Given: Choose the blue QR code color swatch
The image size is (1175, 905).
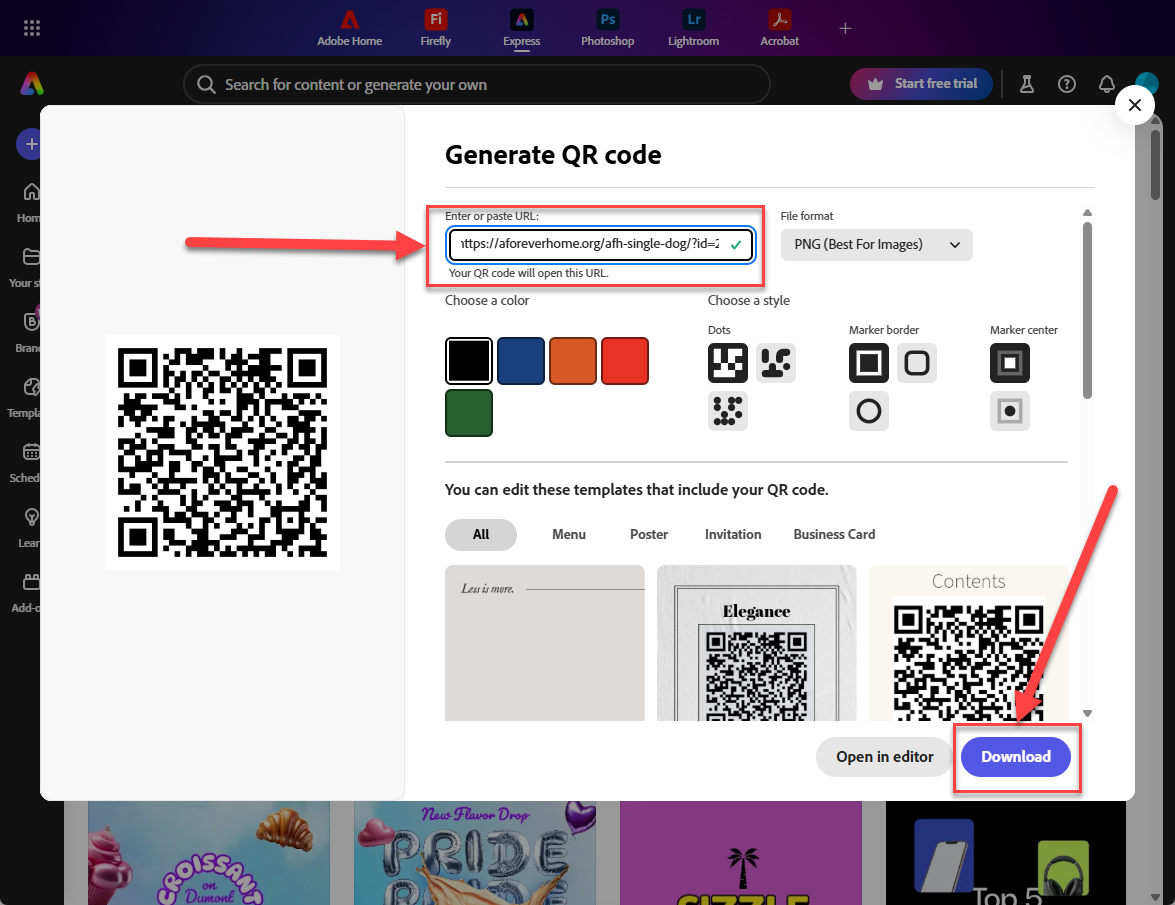Looking at the screenshot, I should (520, 361).
